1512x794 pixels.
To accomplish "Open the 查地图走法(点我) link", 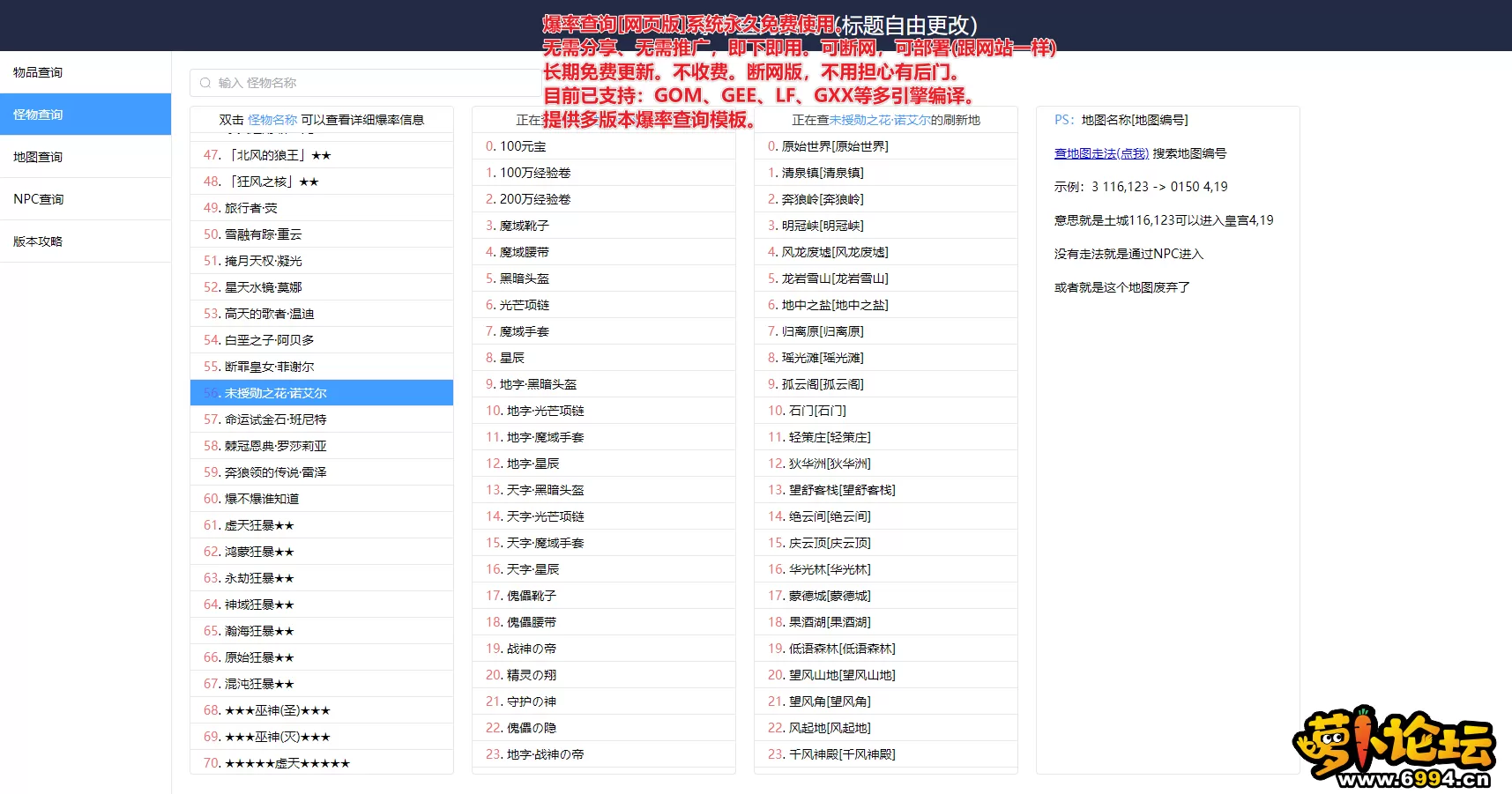I will pyautogui.click(x=1101, y=153).
